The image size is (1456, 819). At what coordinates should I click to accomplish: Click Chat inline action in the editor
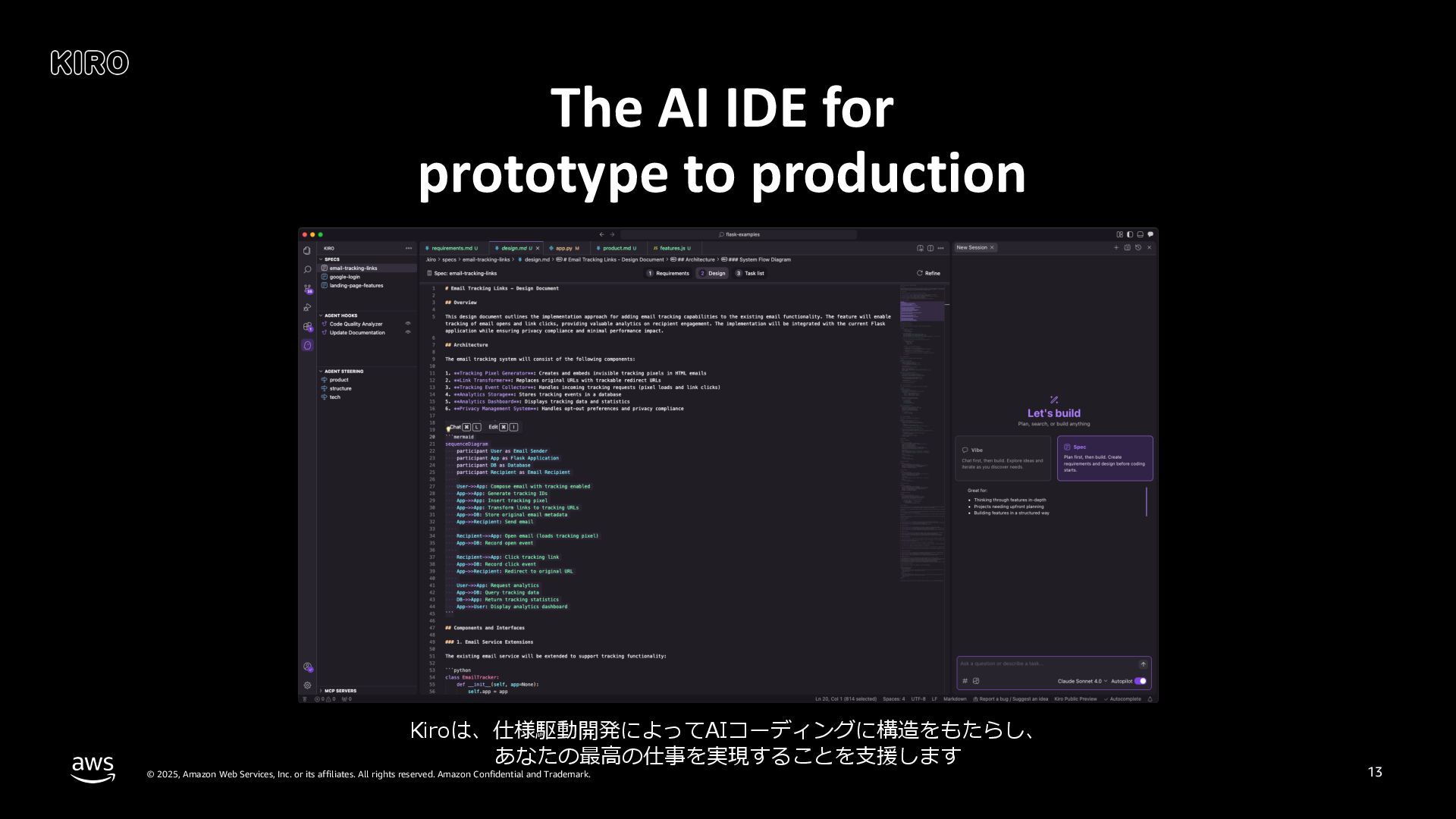click(x=464, y=427)
